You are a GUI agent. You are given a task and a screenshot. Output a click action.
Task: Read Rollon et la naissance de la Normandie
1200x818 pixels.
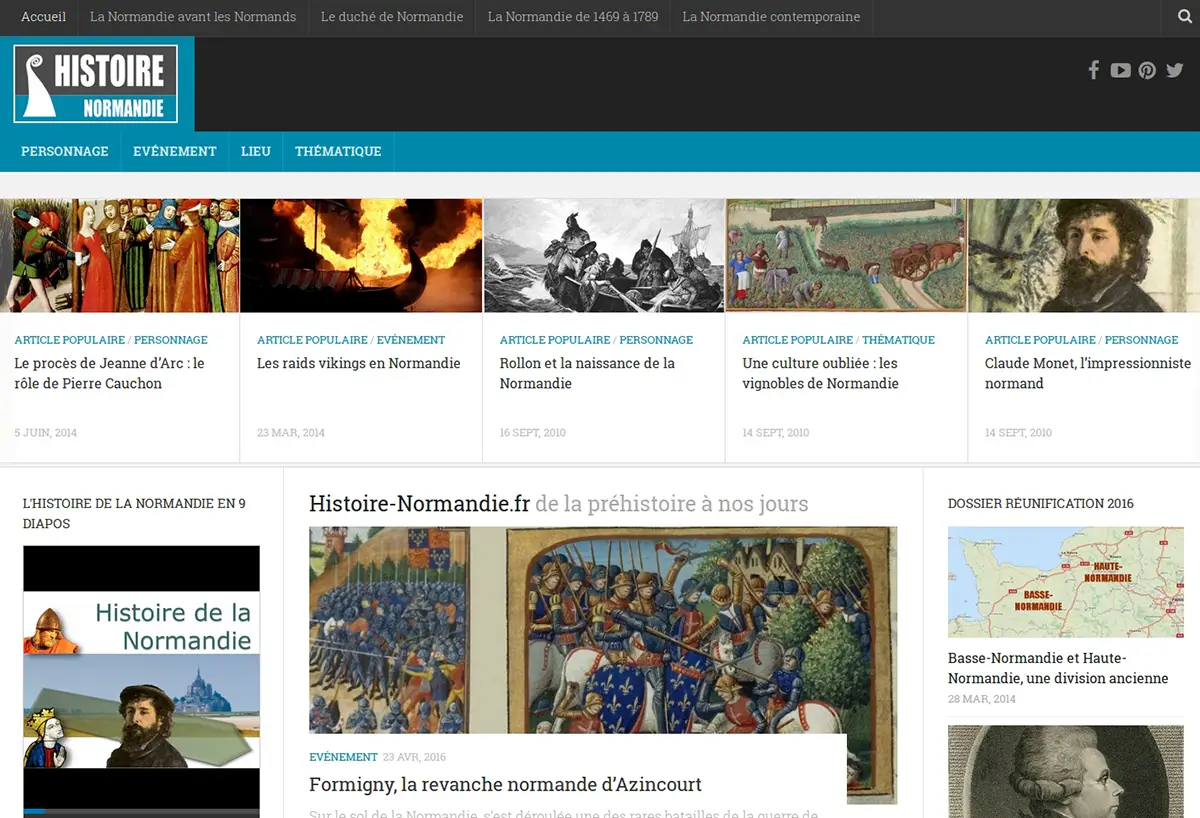[587, 373]
